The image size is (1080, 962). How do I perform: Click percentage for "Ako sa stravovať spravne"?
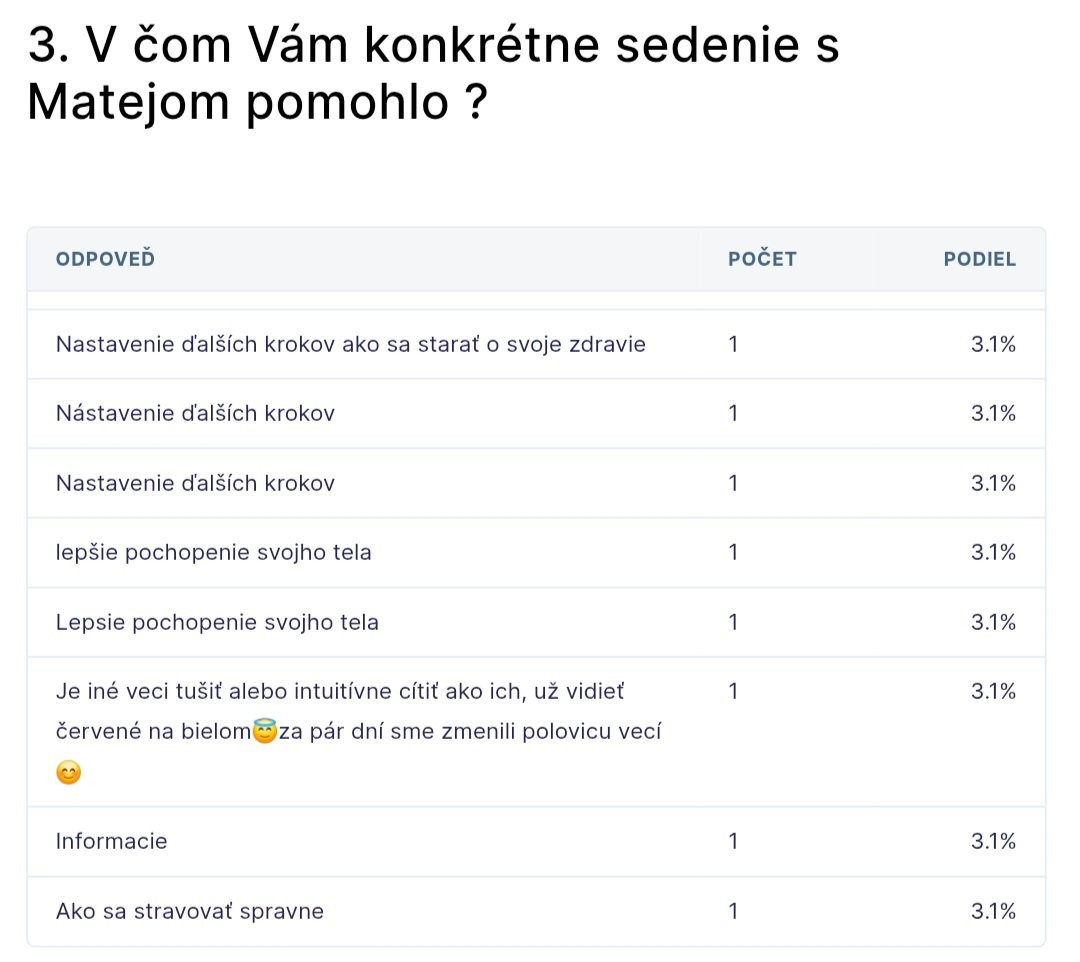tap(993, 911)
